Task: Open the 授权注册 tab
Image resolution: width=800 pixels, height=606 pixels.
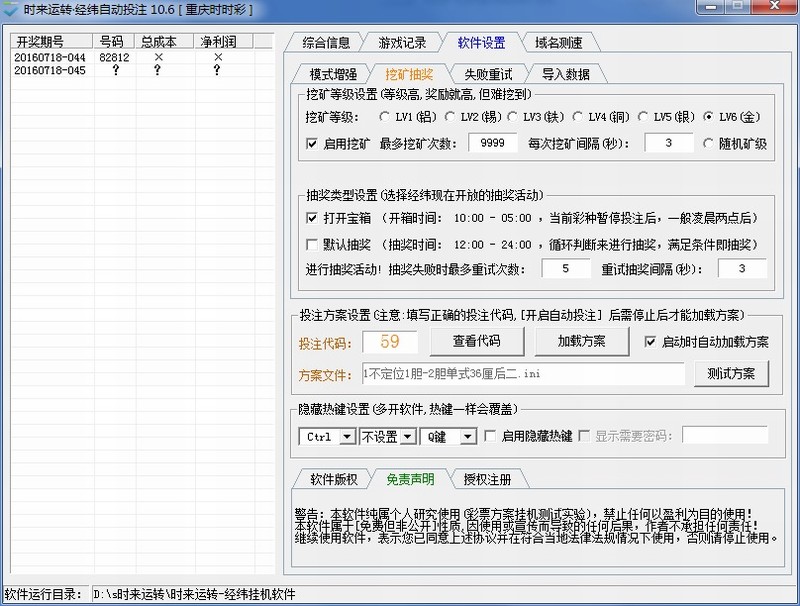Action: coord(487,478)
